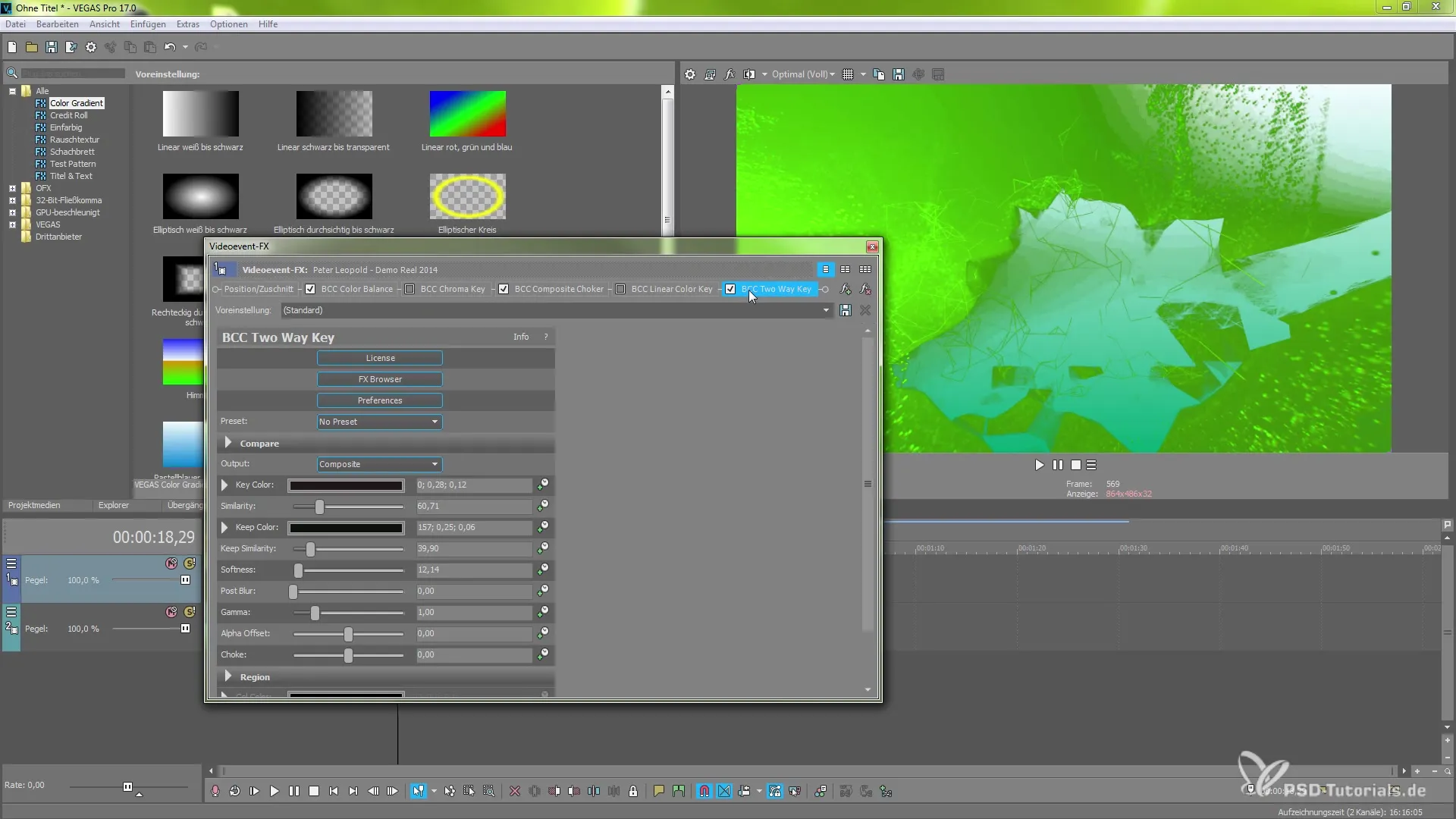Image resolution: width=1456 pixels, height=819 pixels.
Task: Enable the BCC Chroma Key checkbox
Action: (x=409, y=289)
